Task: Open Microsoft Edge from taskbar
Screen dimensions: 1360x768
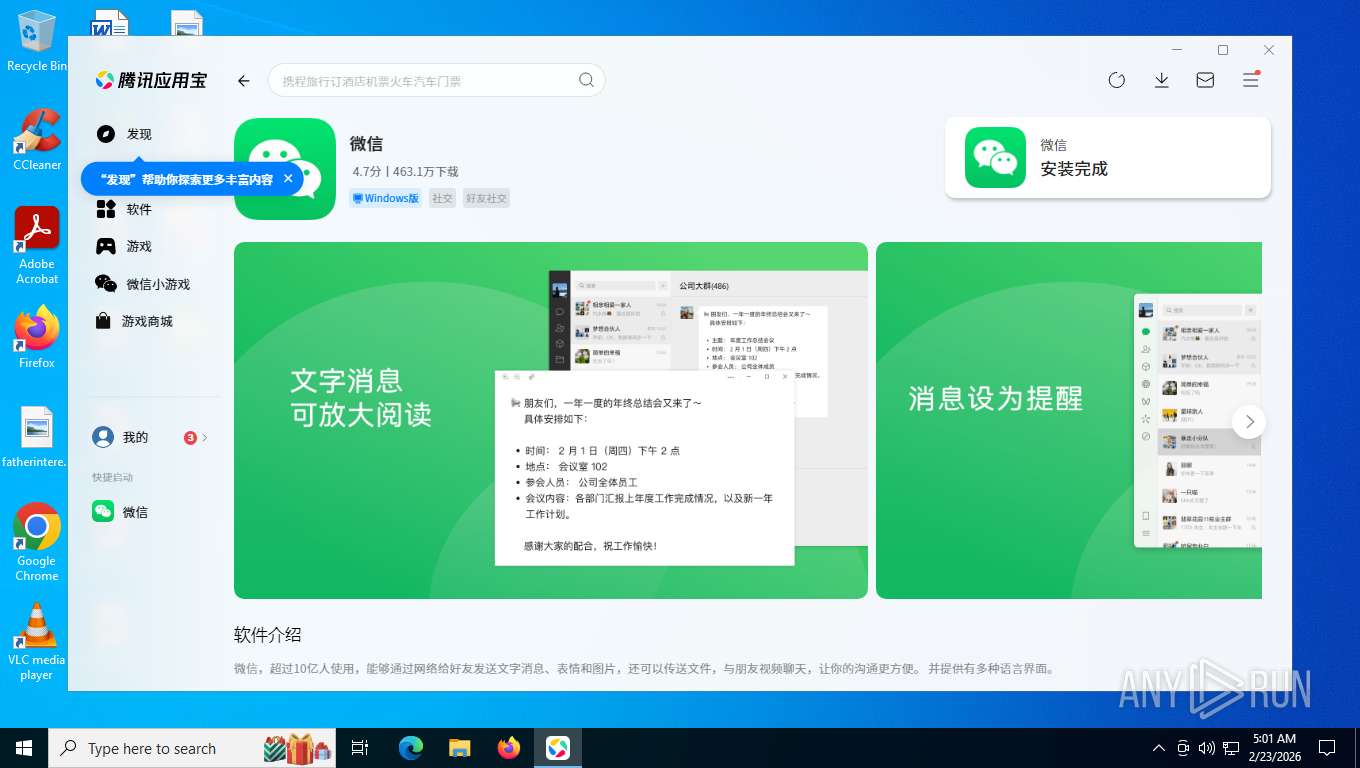Action: click(411, 748)
